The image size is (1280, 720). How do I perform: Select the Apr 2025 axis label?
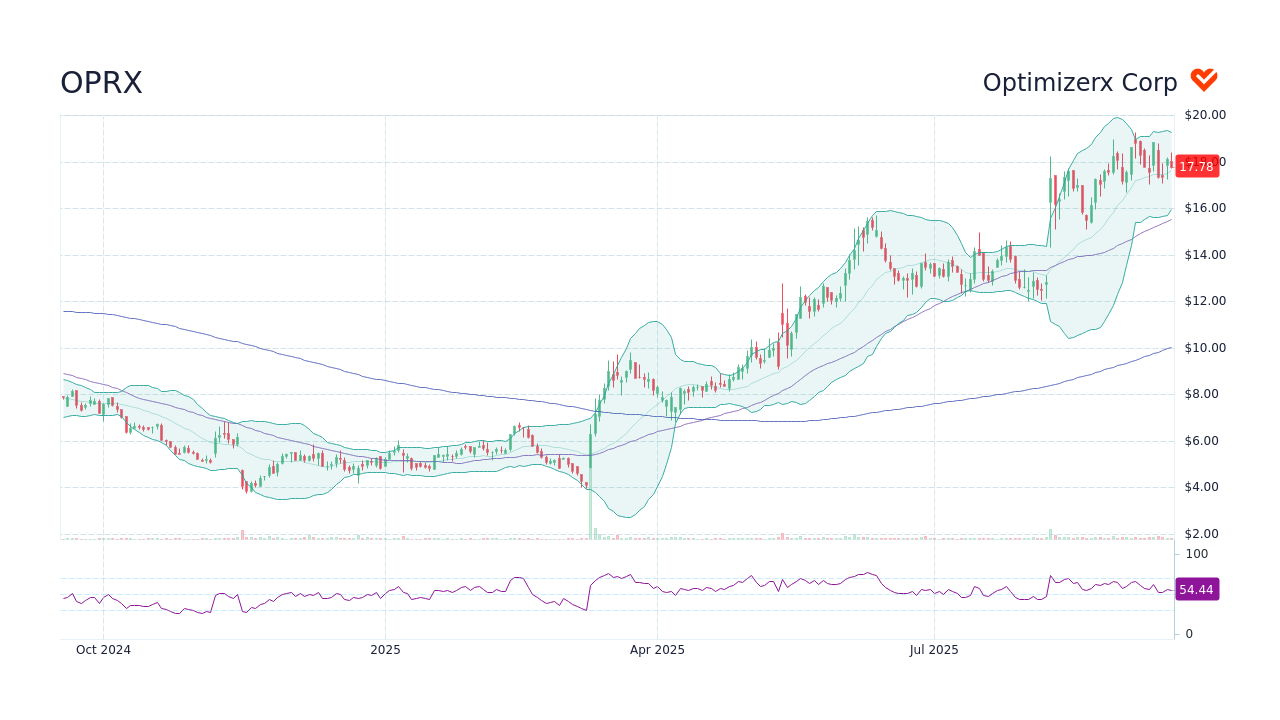click(x=659, y=649)
